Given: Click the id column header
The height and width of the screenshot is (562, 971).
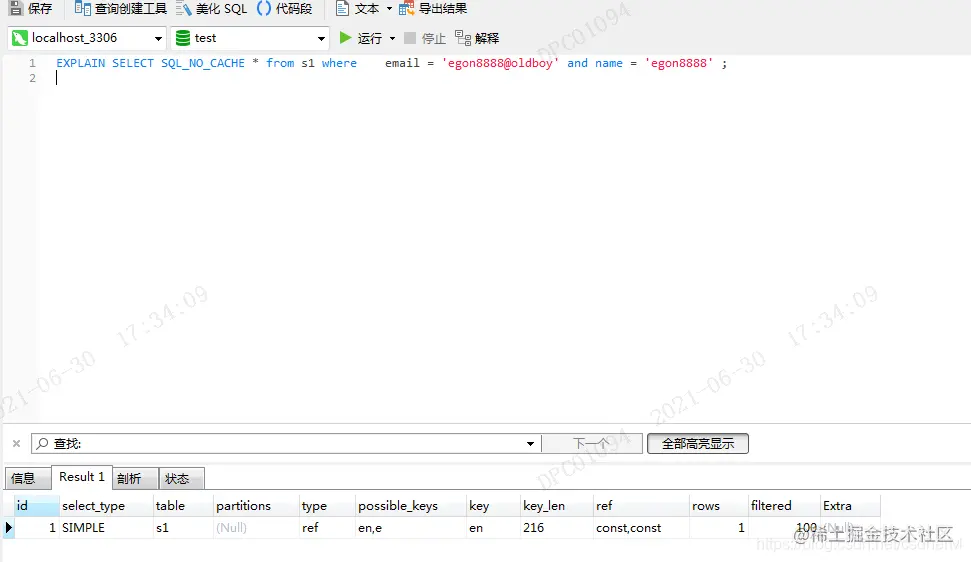Looking at the screenshot, I should [x=37, y=506].
